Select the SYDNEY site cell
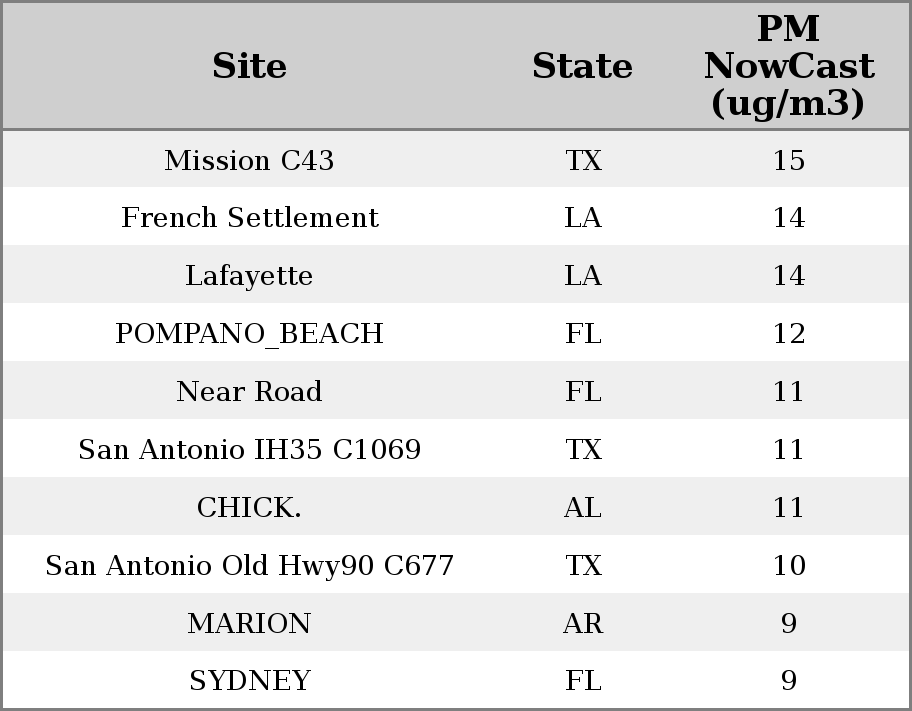The width and height of the screenshot is (912, 711). point(249,681)
